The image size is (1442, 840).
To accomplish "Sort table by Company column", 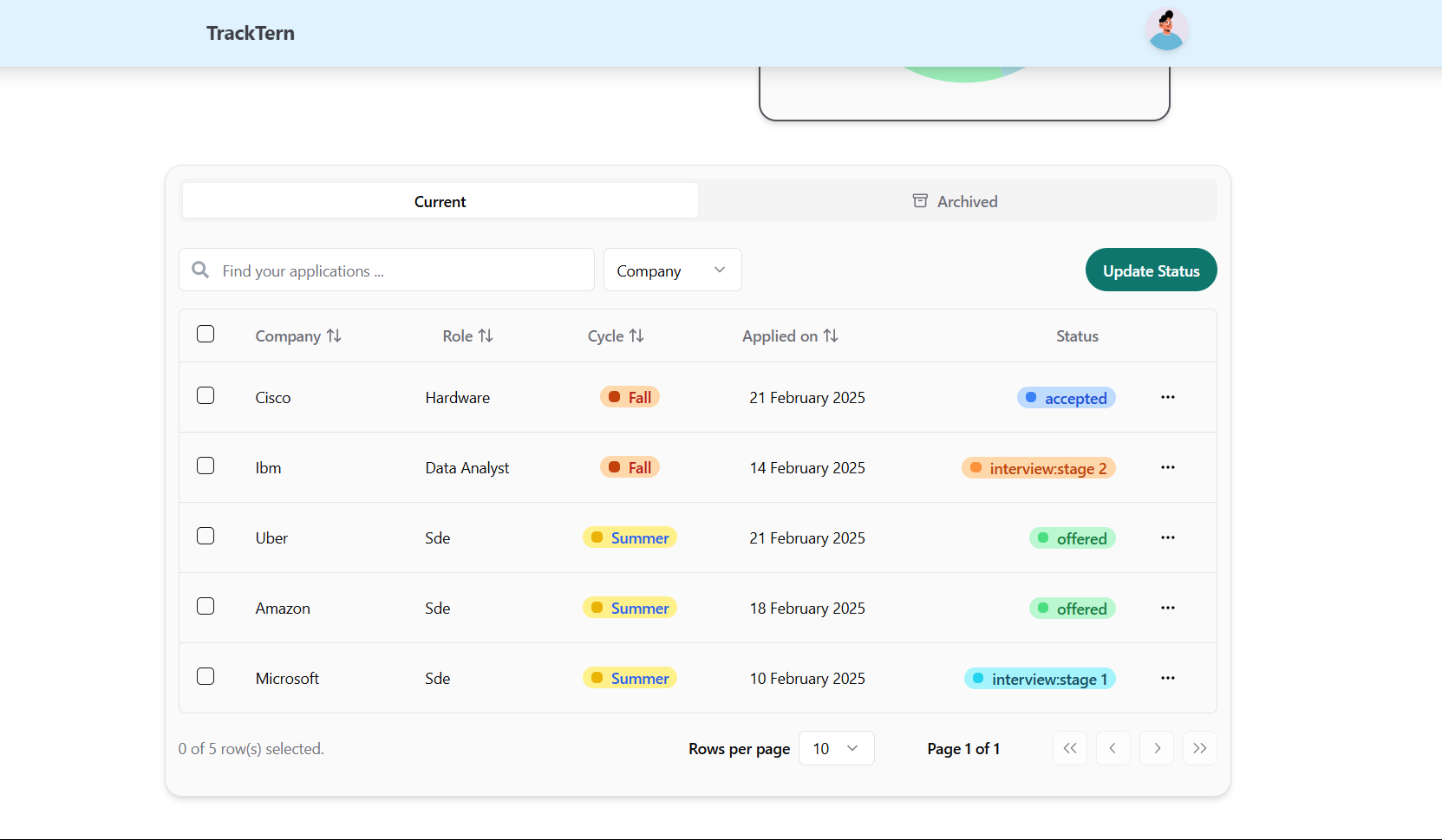I will [298, 335].
